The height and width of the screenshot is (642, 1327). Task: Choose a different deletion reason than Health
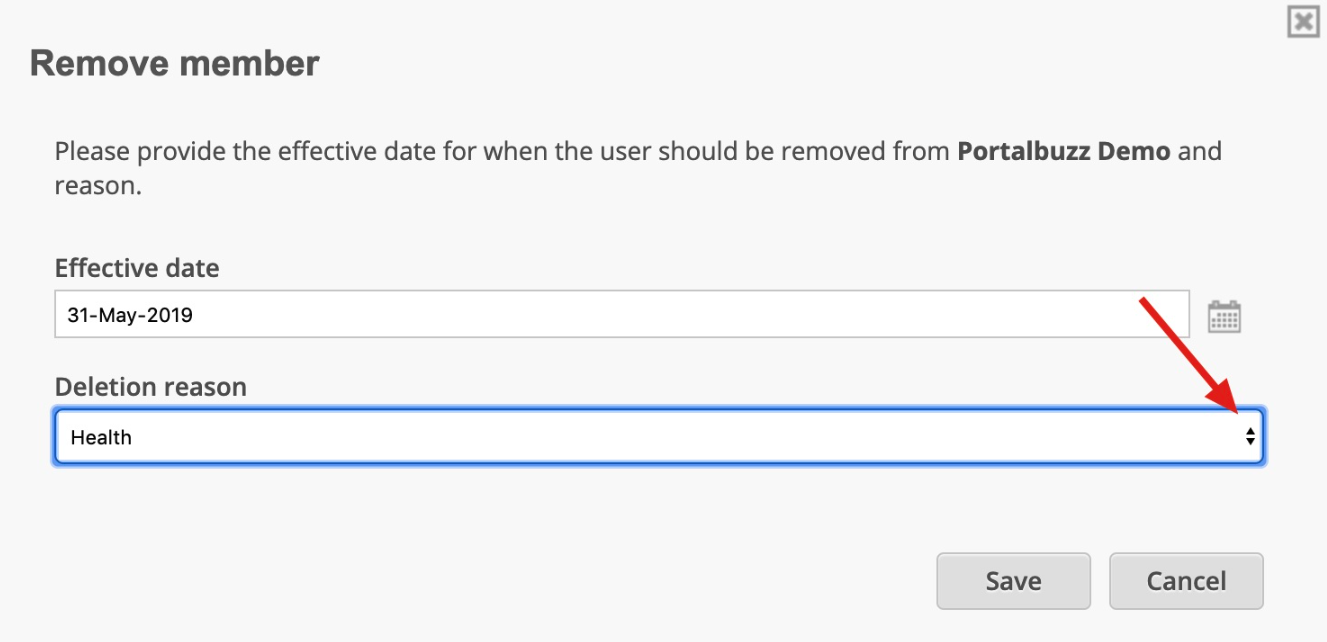(659, 436)
